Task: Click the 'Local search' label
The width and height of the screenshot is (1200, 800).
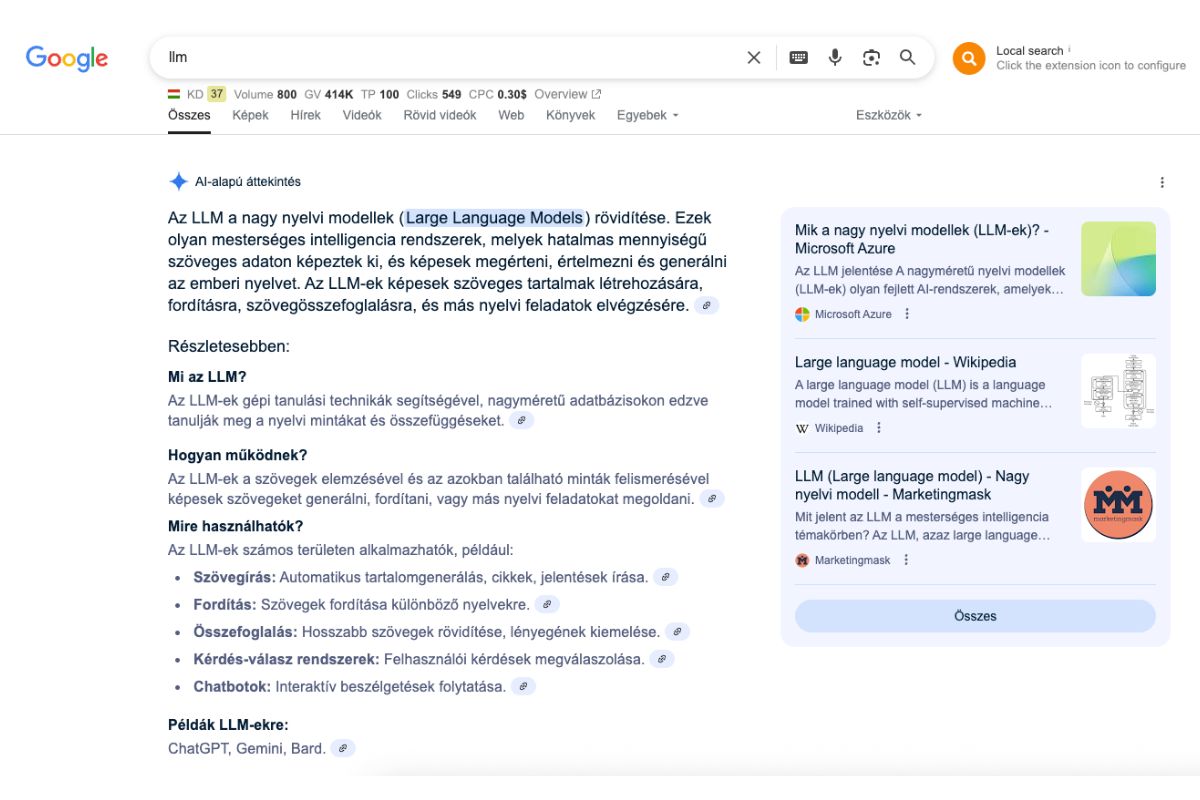Action: 1030,51
